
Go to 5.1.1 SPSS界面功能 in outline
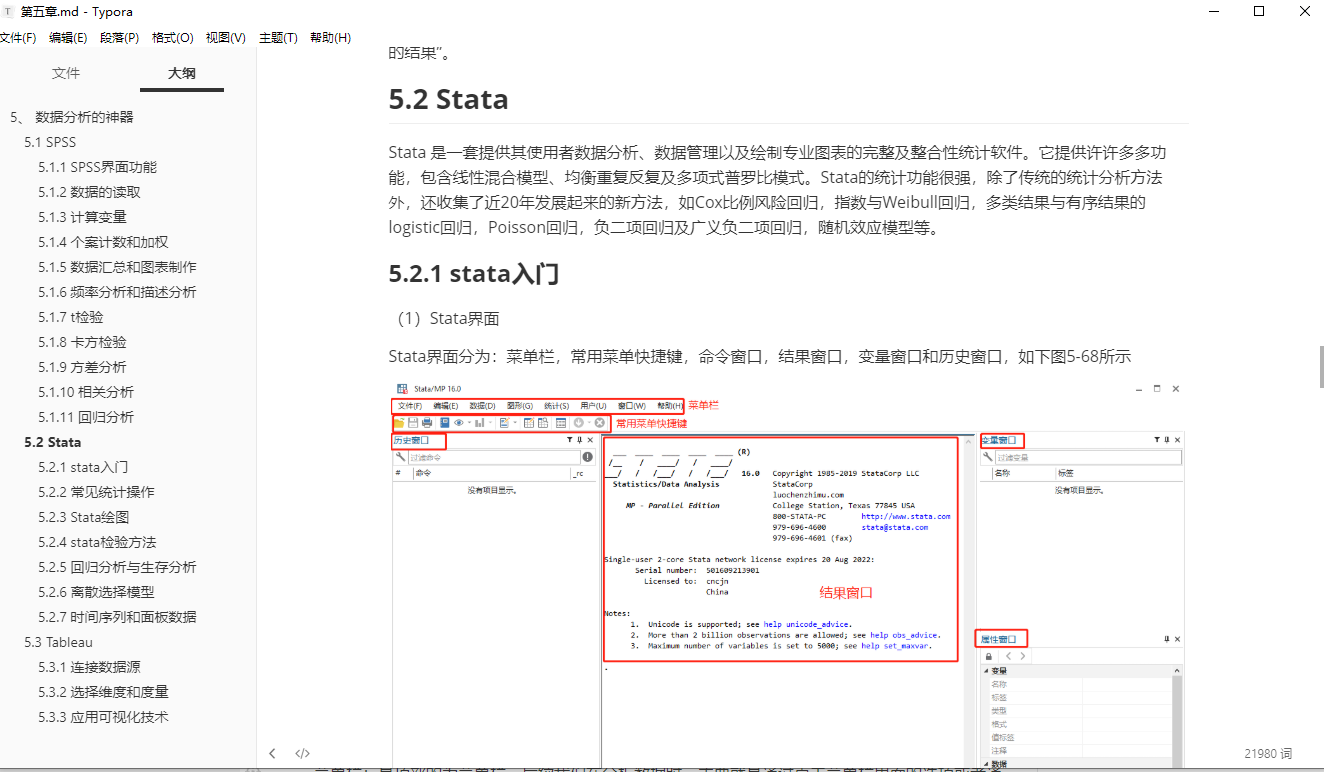(x=98, y=167)
